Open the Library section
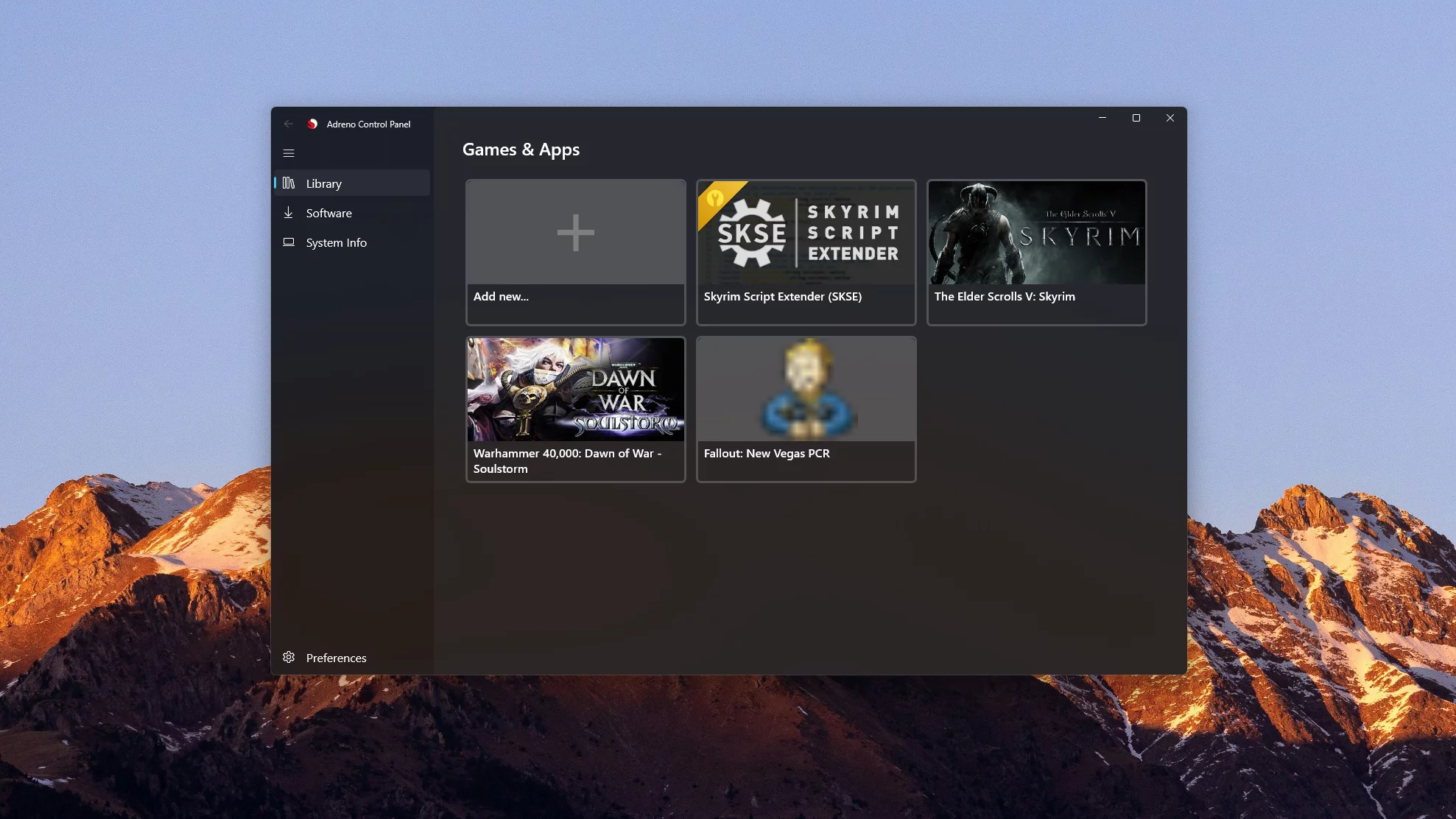 coord(352,183)
